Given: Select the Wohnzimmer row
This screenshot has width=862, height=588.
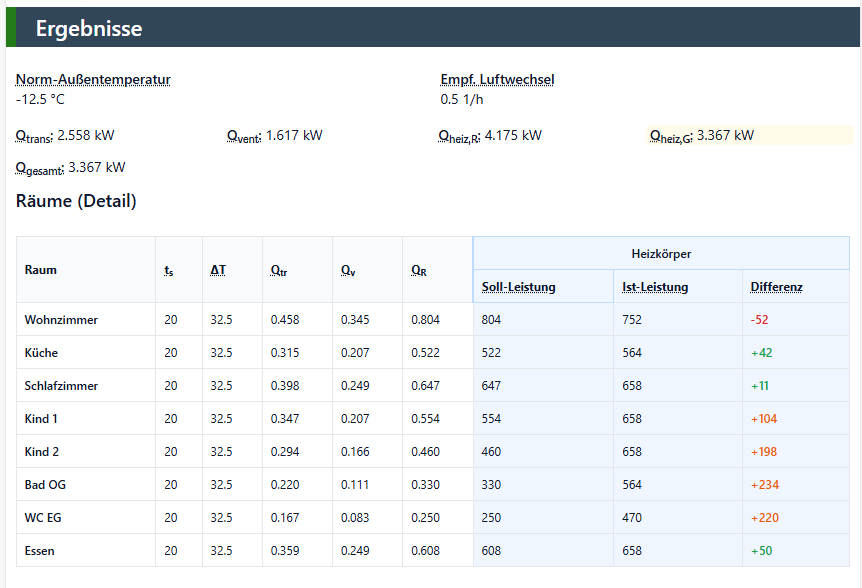Looking at the screenshot, I should click(433, 319).
